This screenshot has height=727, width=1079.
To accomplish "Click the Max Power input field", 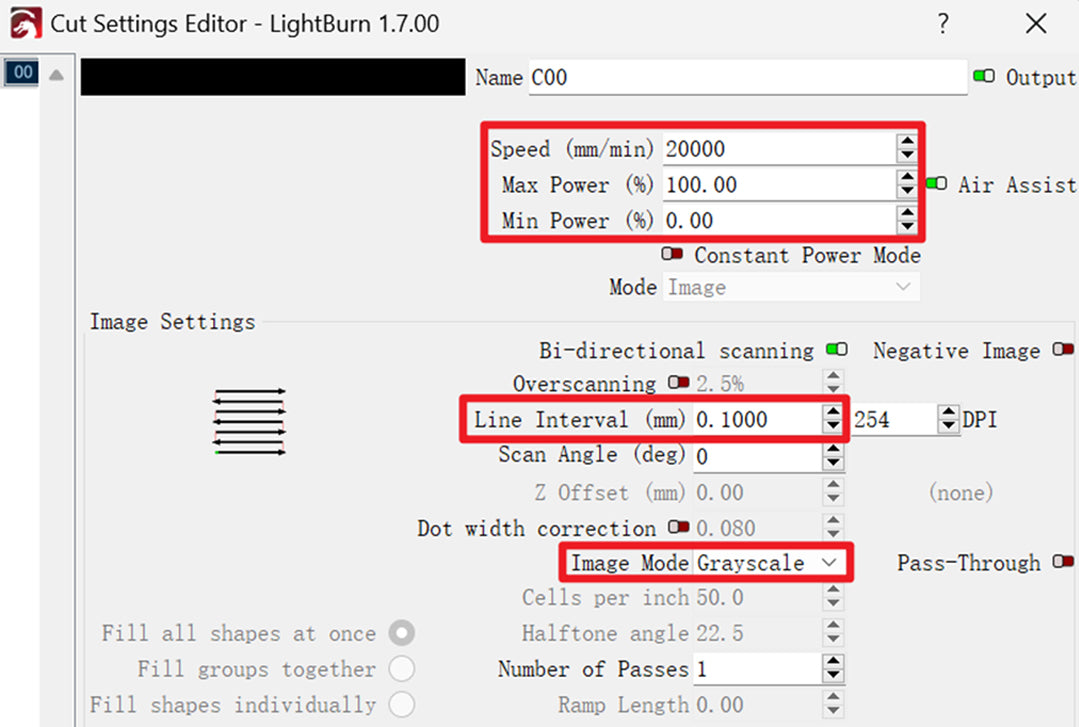I will tap(778, 185).
